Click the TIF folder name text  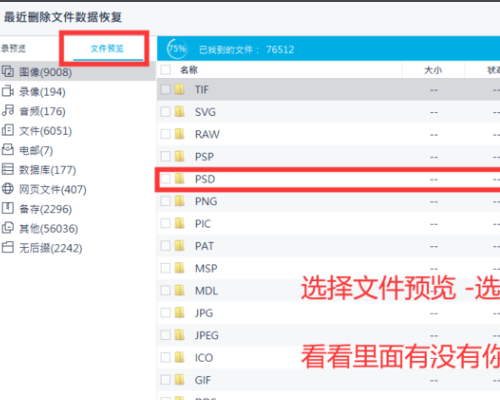(x=202, y=90)
